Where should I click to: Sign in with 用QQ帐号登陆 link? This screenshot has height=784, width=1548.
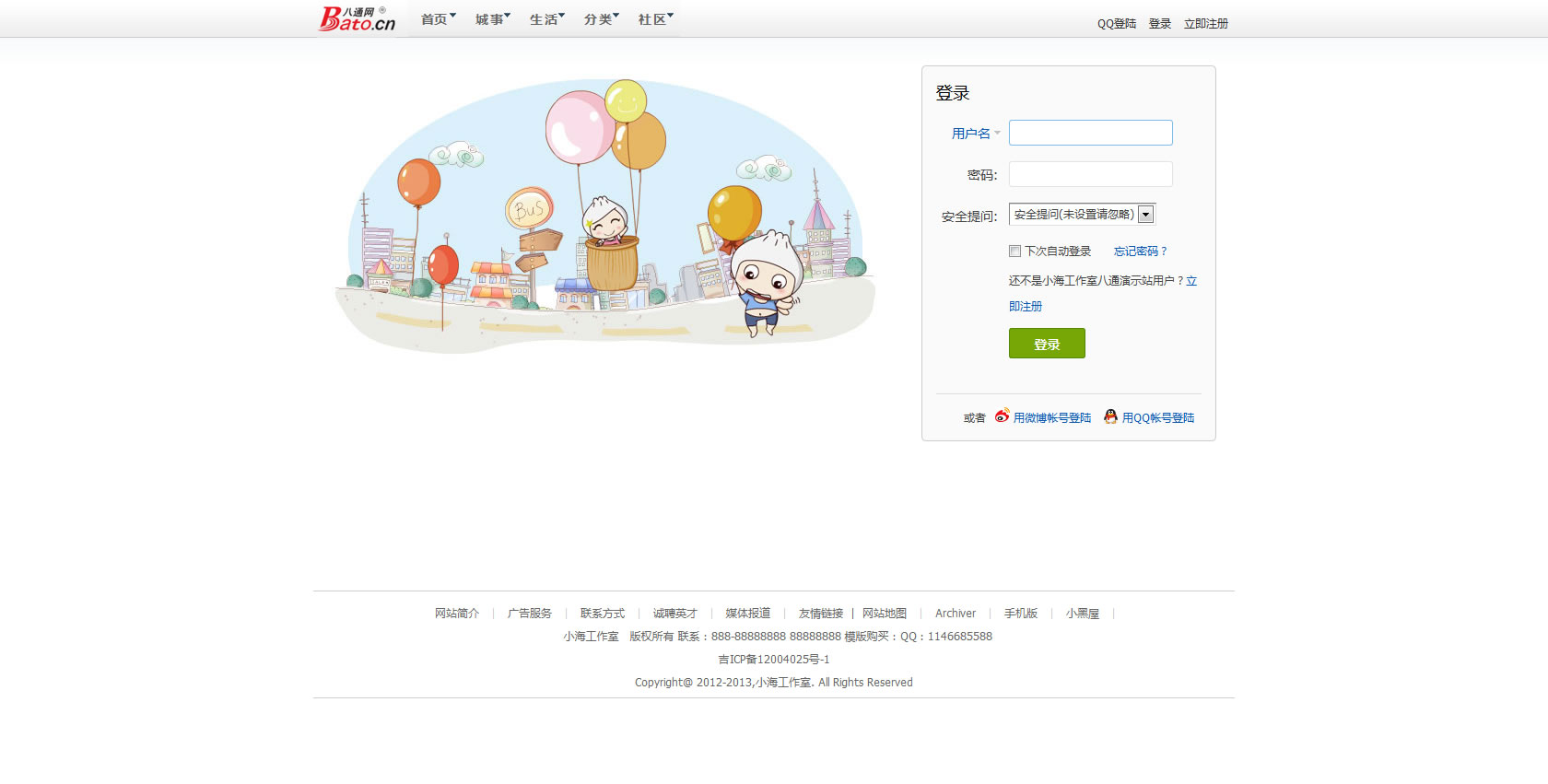[x=1158, y=418]
